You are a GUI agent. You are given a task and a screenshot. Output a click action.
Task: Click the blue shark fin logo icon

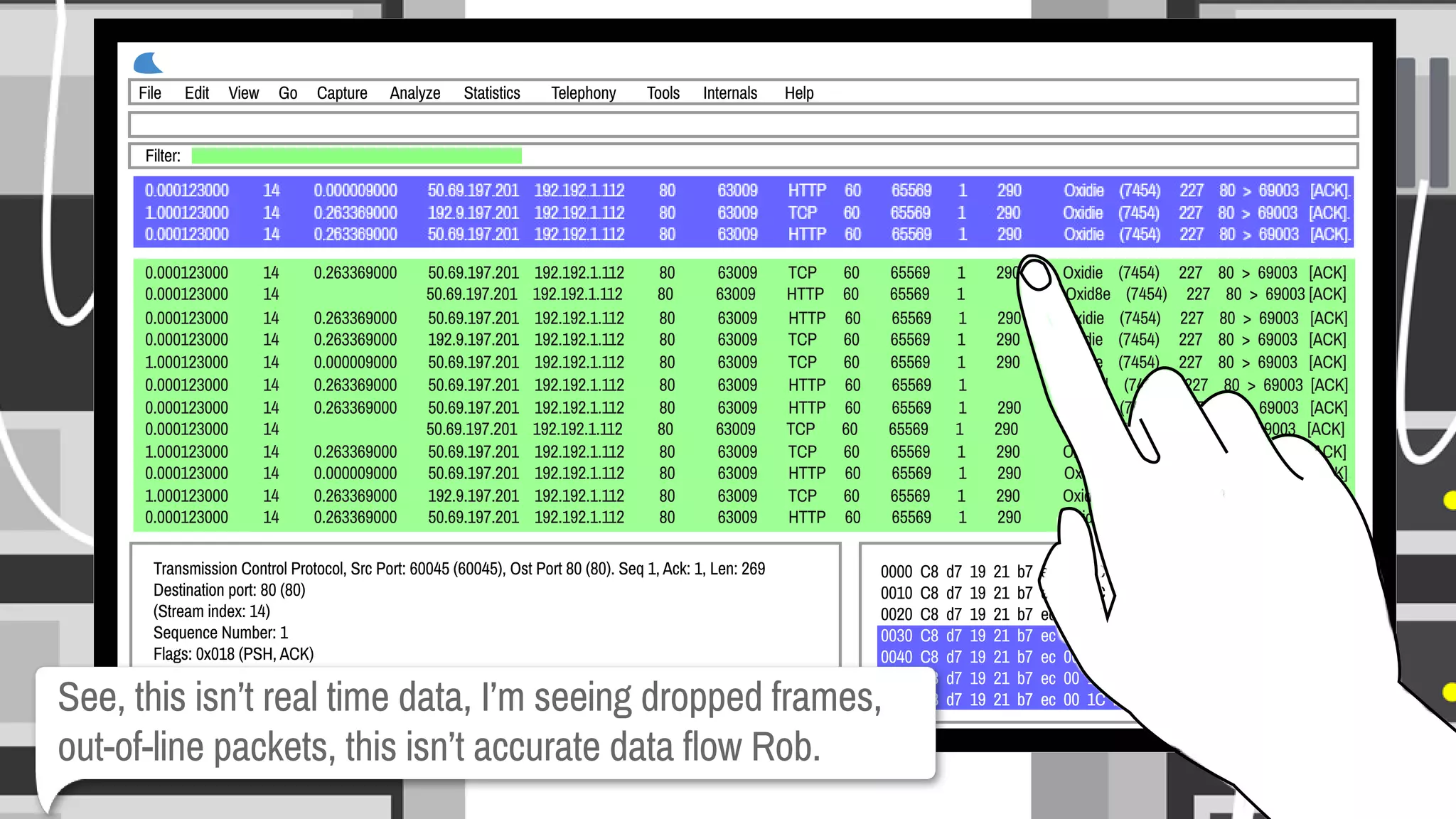[x=148, y=63]
